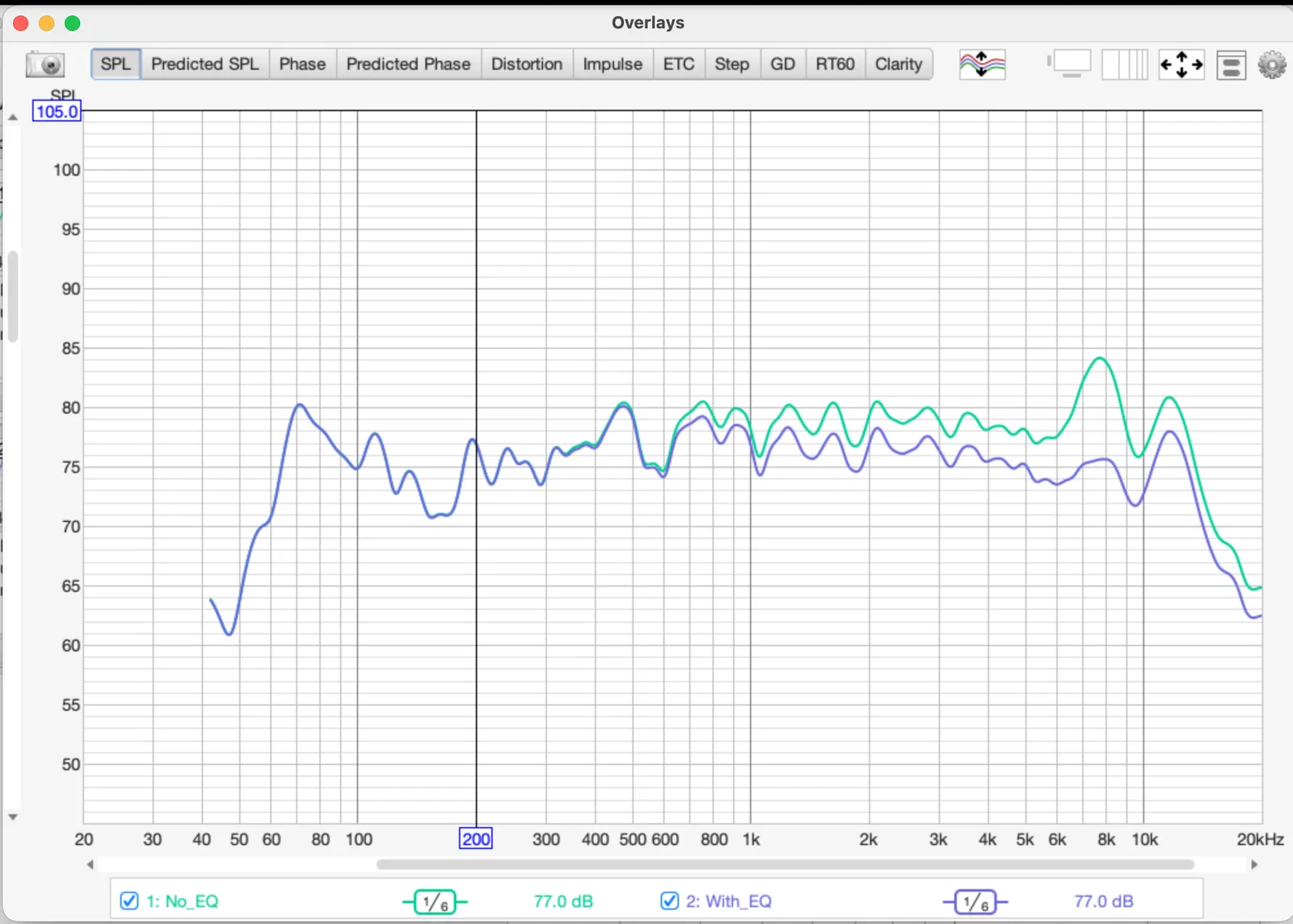This screenshot has width=1293, height=924.
Task: Click the graph limits arrows icon
Action: (x=1181, y=64)
